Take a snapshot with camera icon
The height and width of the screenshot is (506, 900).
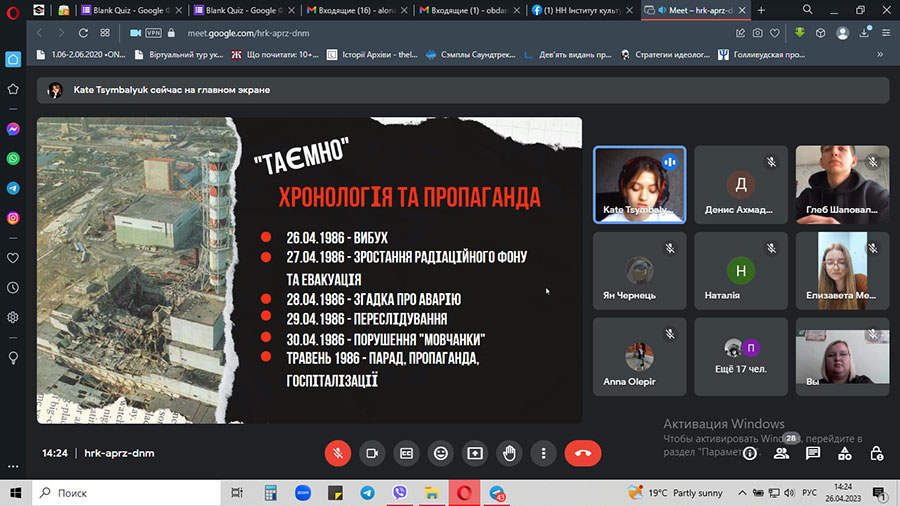[x=758, y=33]
